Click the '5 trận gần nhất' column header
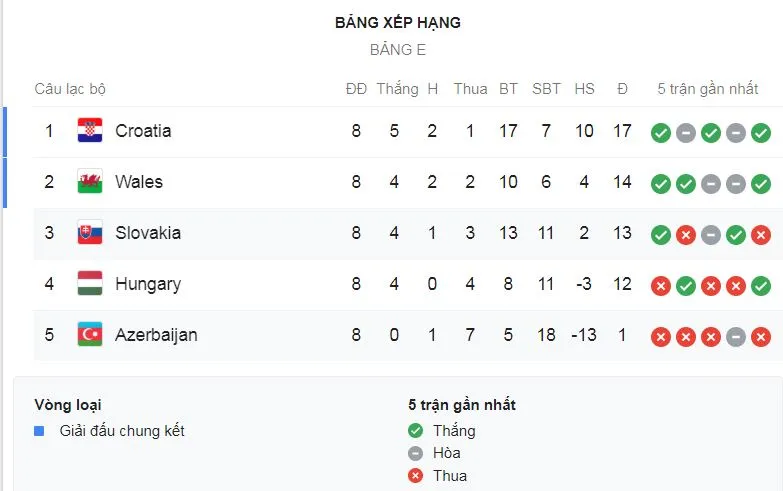Image resolution: width=783 pixels, height=491 pixels. click(708, 89)
